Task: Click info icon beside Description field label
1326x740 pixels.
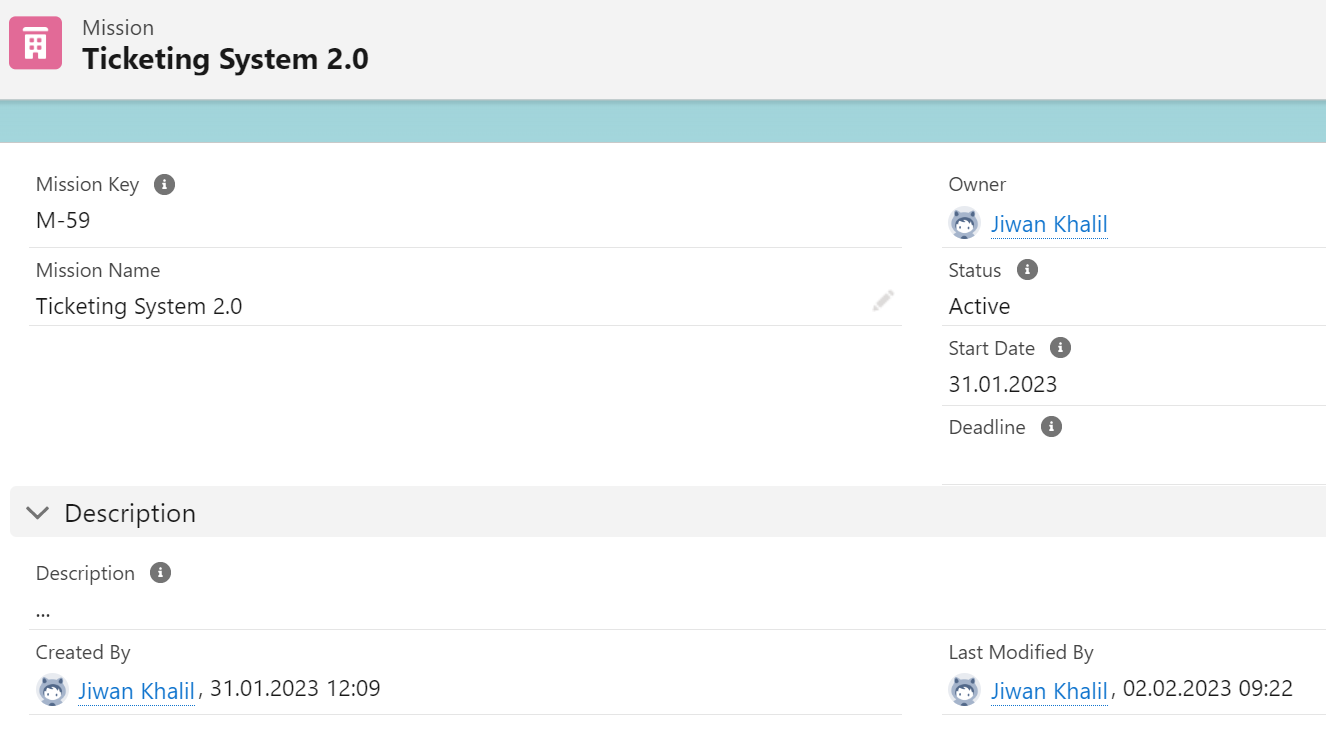Action: (160, 573)
